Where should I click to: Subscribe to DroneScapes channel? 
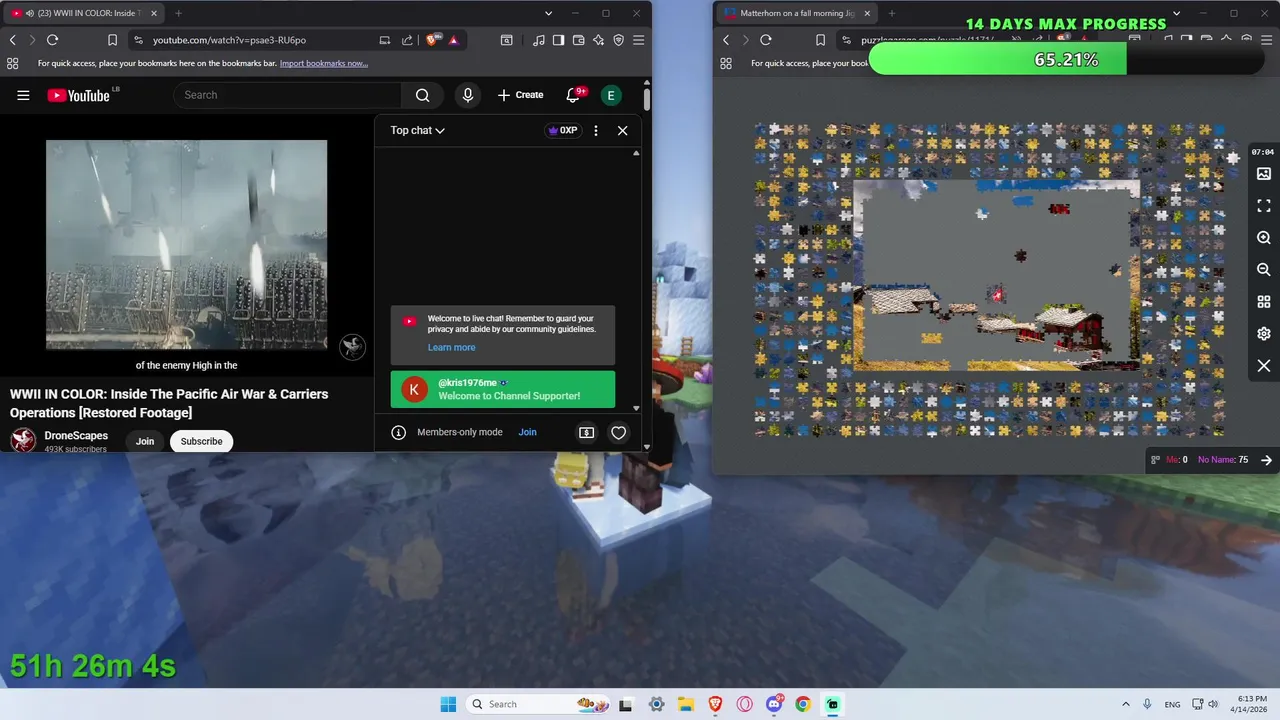(x=201, y=441)
